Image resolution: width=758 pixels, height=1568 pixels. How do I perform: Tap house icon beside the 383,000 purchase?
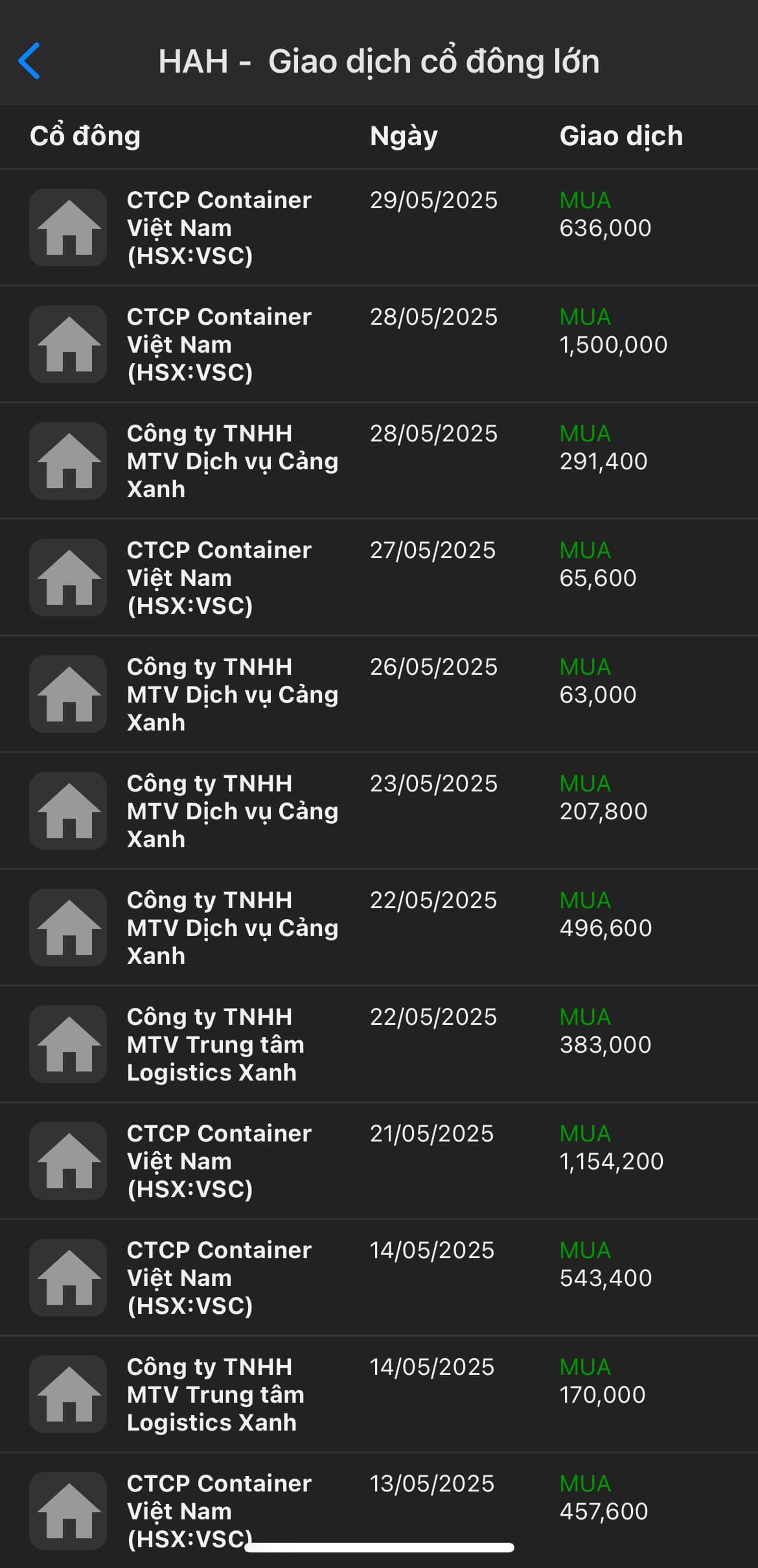pyautogui.click(x=68, y=1044)
